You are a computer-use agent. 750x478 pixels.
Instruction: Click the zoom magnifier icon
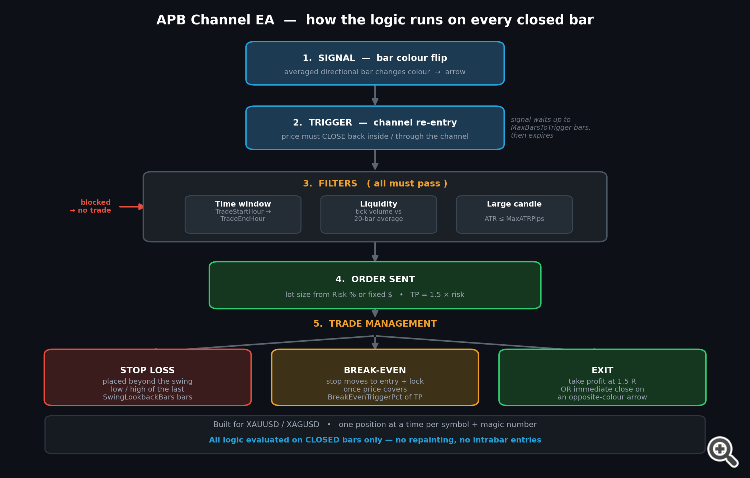click(x=723, y=451)
